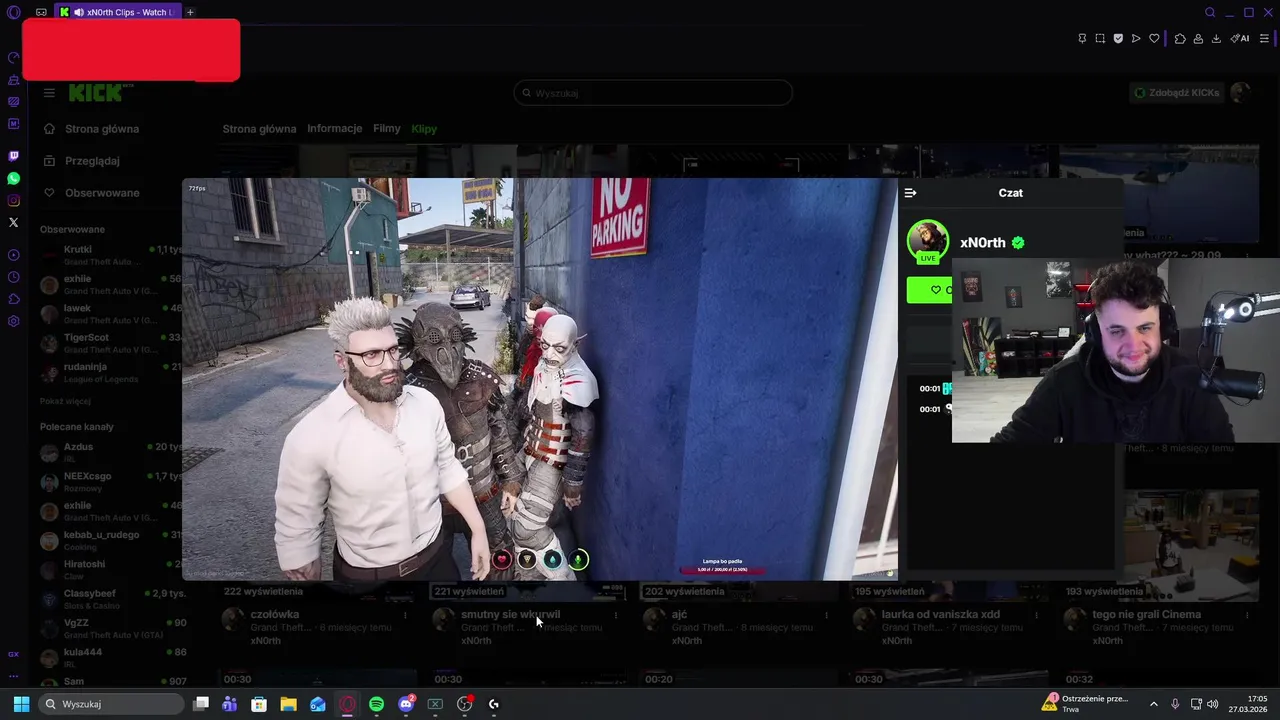Open the browser downloads icon
Image resolution: width=1280 pixels, height=720 pixels.
(x=1216, y=38)
